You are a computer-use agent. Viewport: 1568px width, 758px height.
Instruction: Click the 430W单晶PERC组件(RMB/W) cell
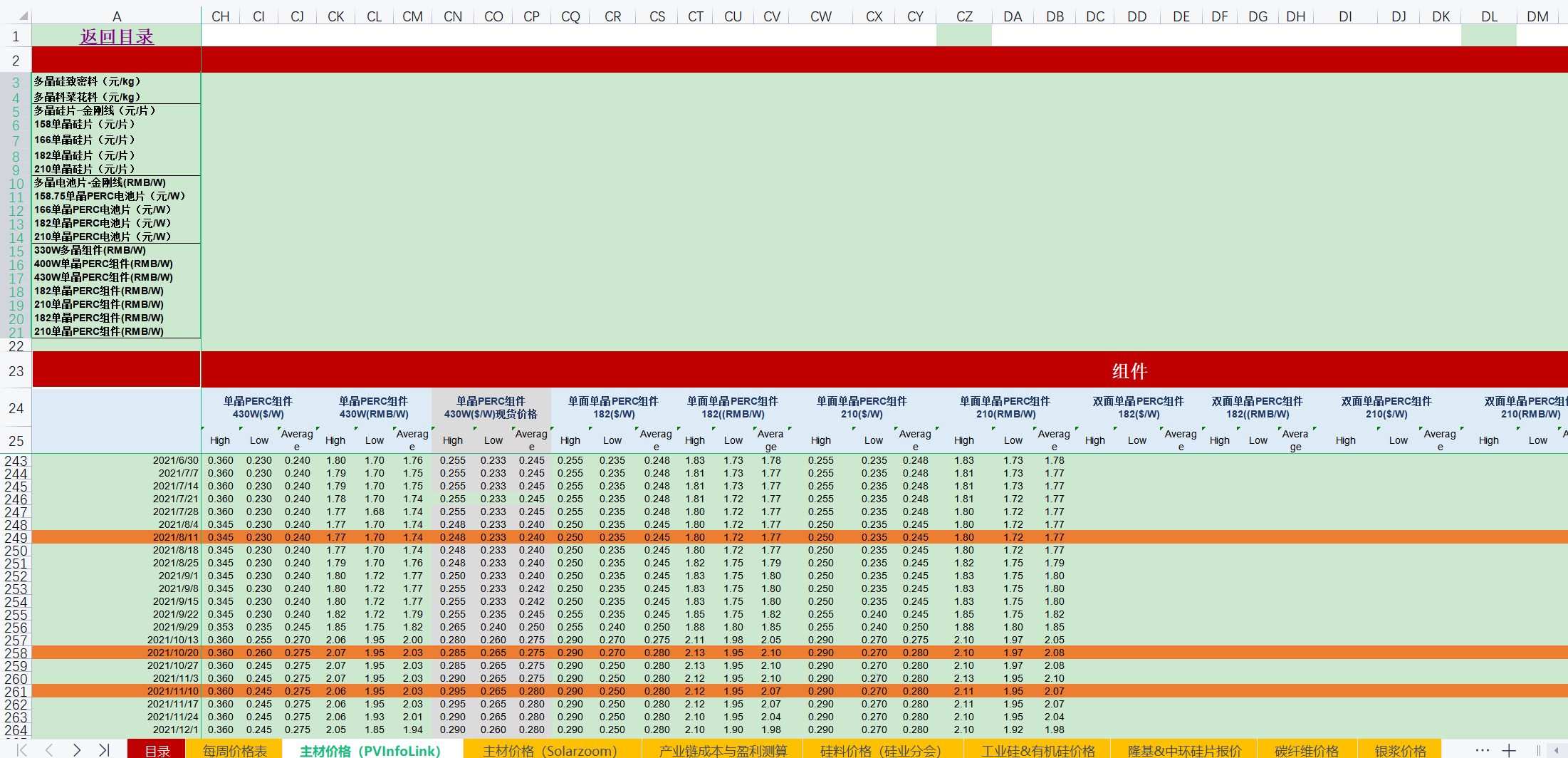point(116,277)
